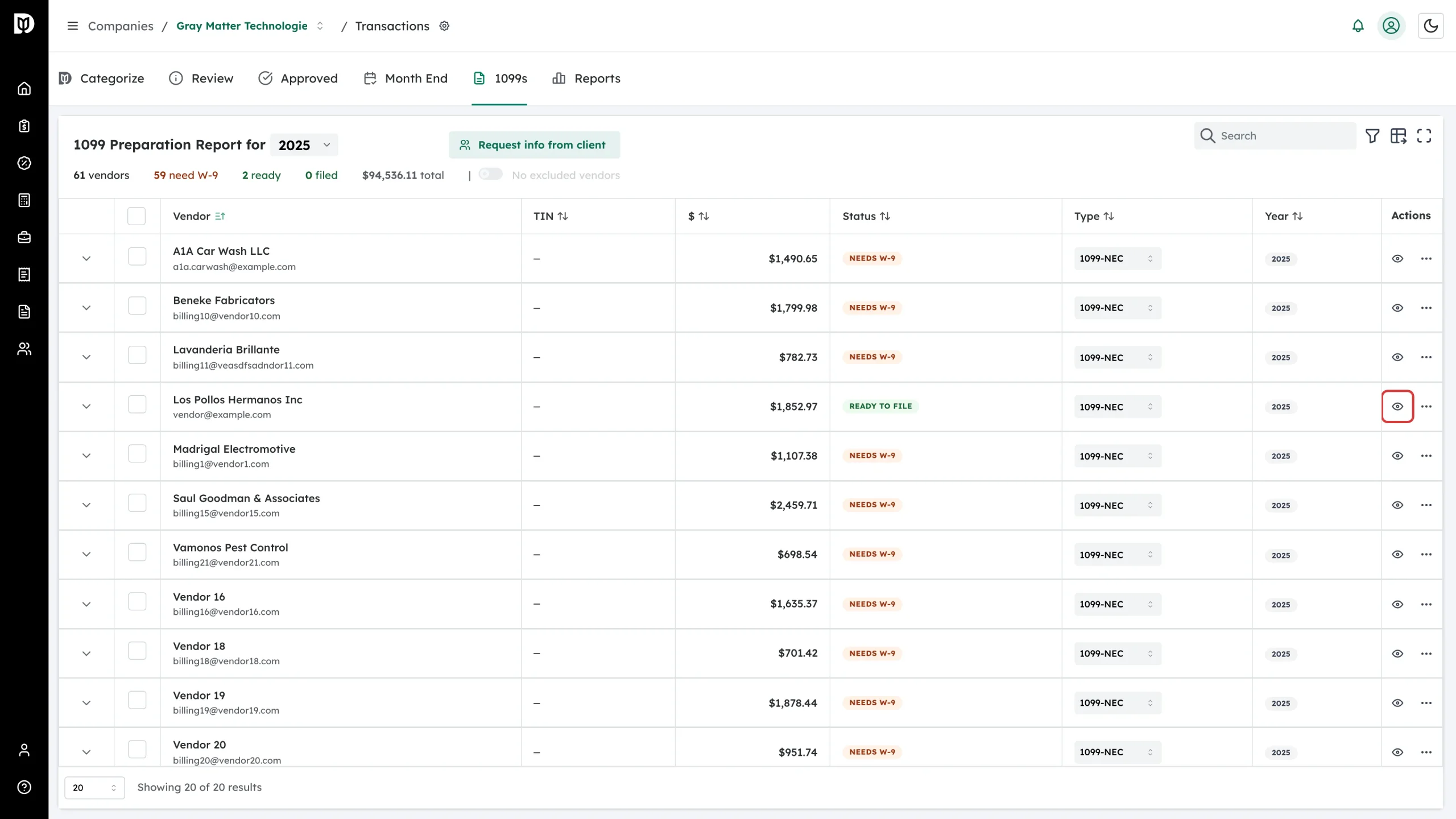Open help icon in sidebar
This screenshot has height=819, width=1456.
(24, 787)
